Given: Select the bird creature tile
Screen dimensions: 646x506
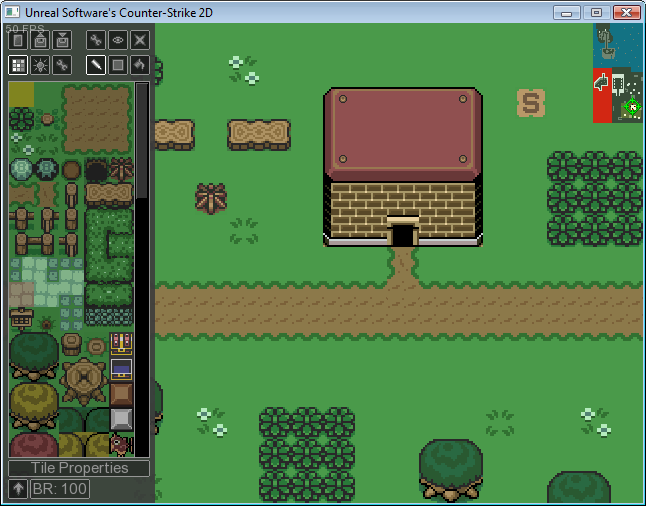Looking at the screenshot, I should pyautogui.click(x=121, y=444).
